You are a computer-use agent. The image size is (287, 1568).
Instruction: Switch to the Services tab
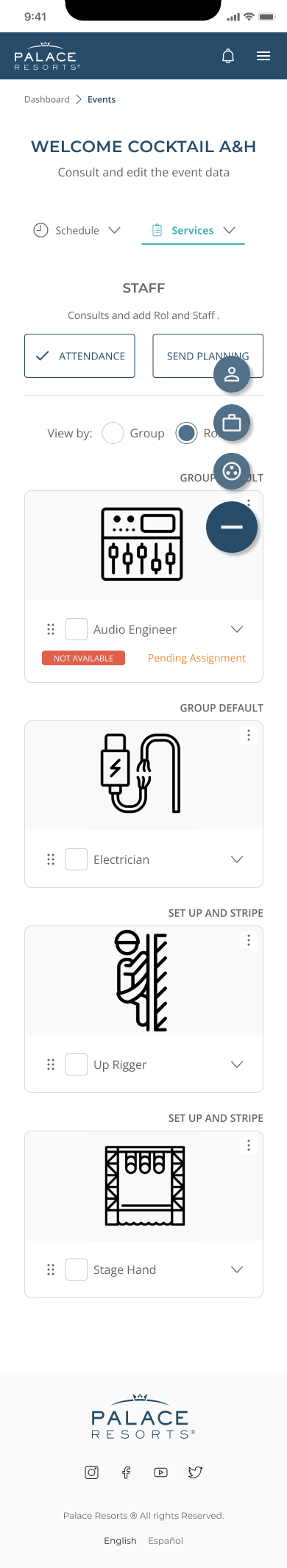click(193, 230)
